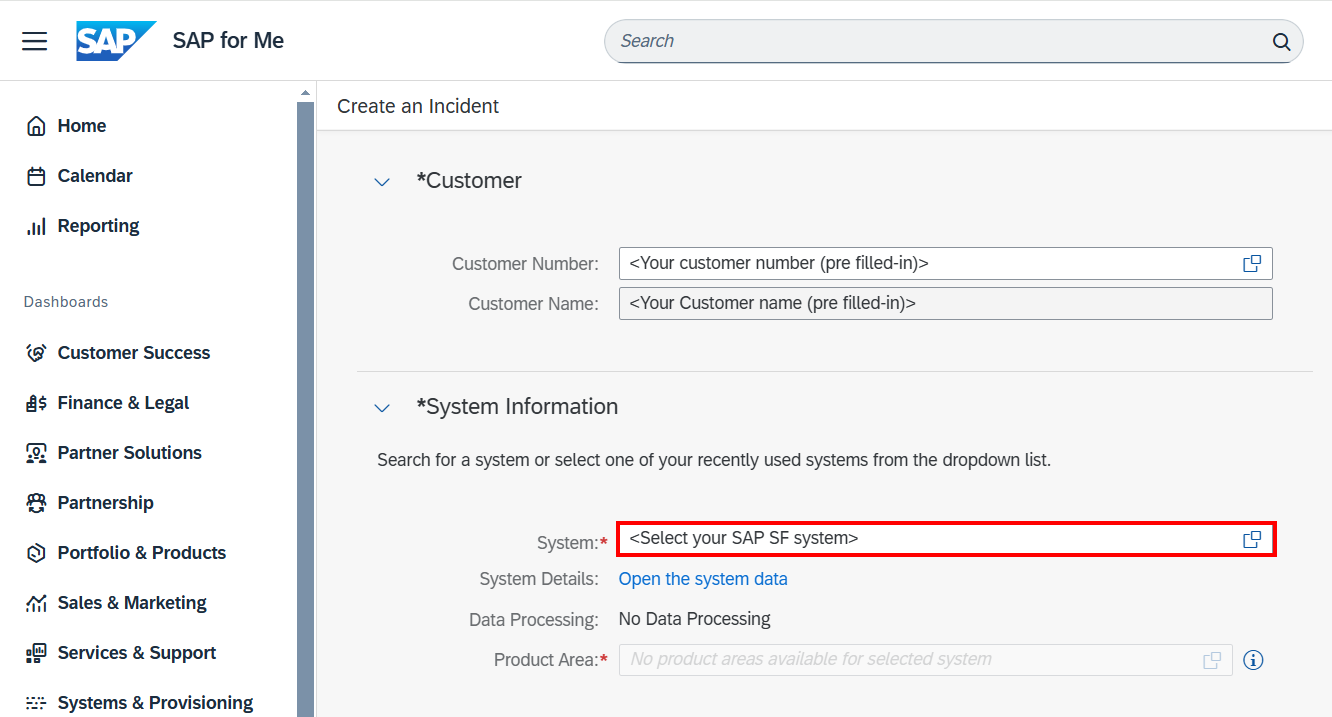This screenshot has height=717, width=1332.
Task: Click the Dashboards section label
Action: 66,302
